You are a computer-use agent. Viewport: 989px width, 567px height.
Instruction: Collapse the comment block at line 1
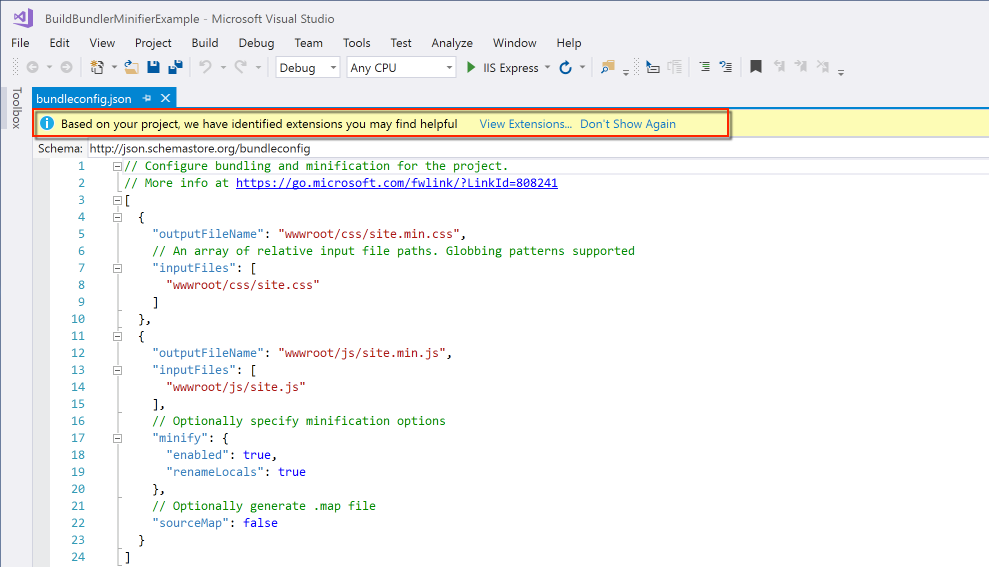[117, 167]
